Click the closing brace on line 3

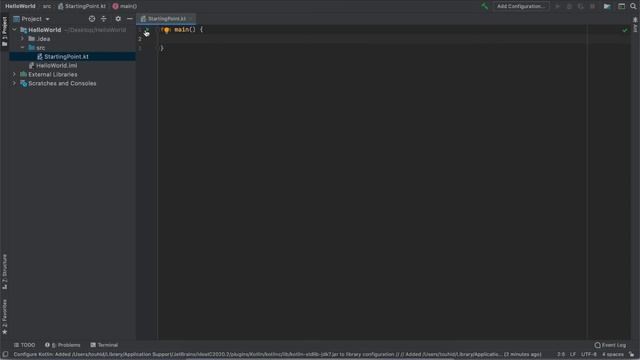point(162,48)
